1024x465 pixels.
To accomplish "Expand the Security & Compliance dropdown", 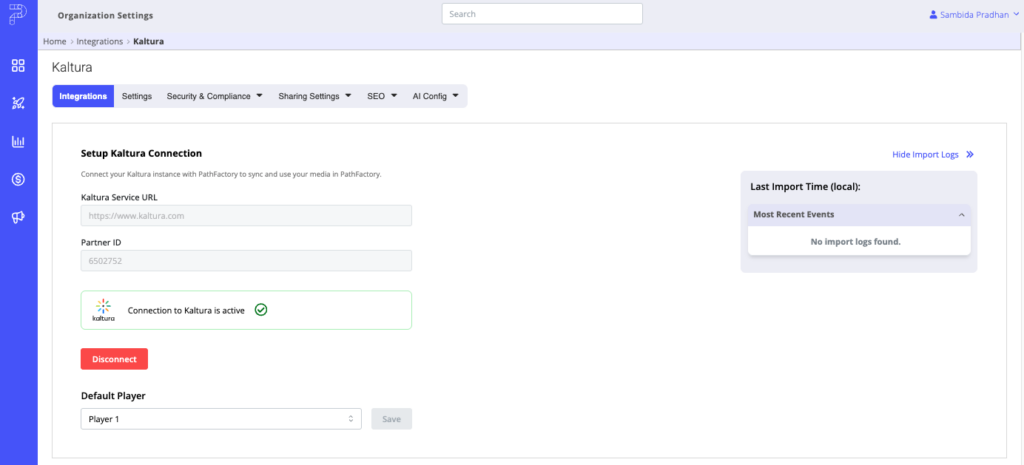I will (214, 96).
